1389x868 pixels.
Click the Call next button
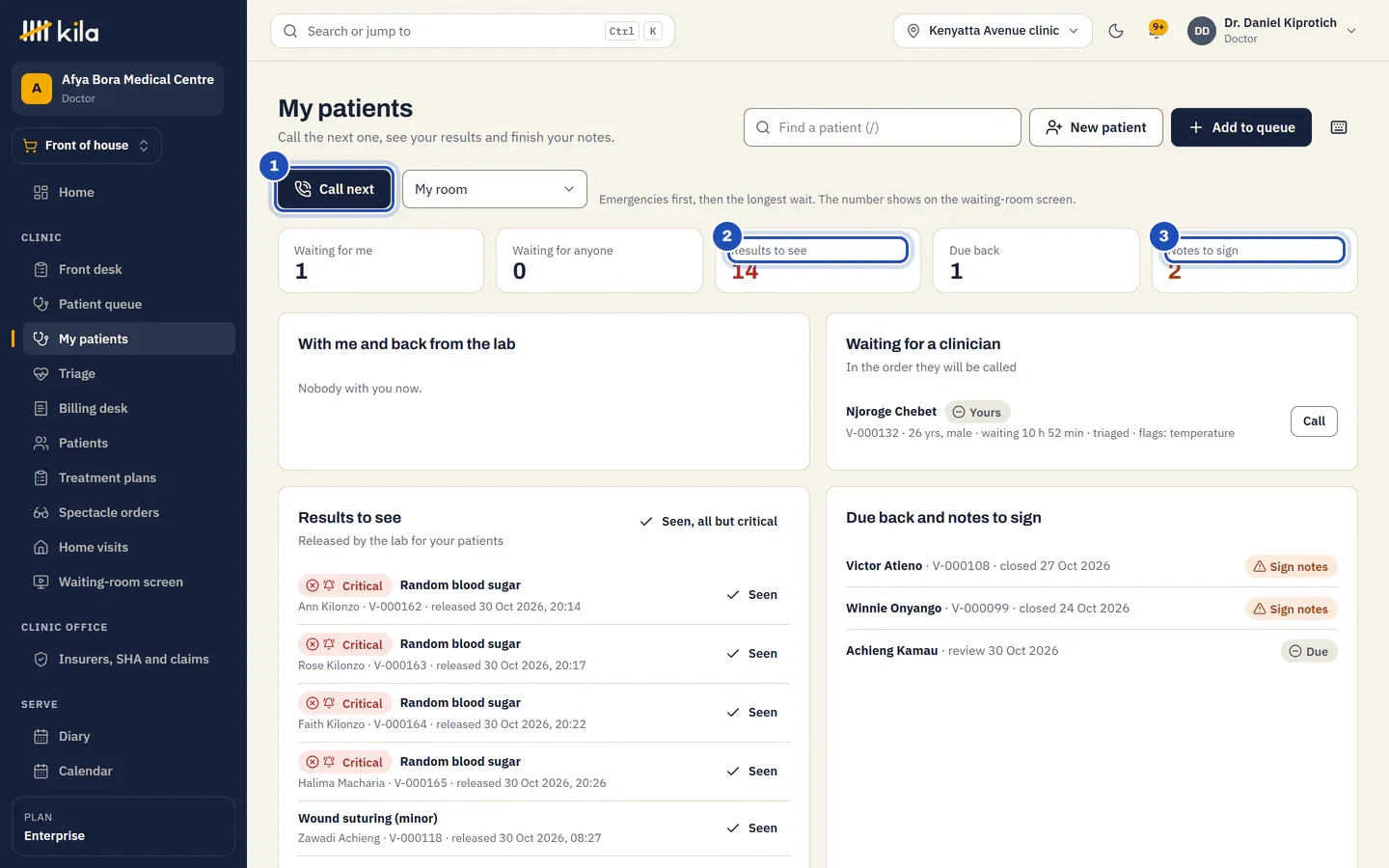334,189
